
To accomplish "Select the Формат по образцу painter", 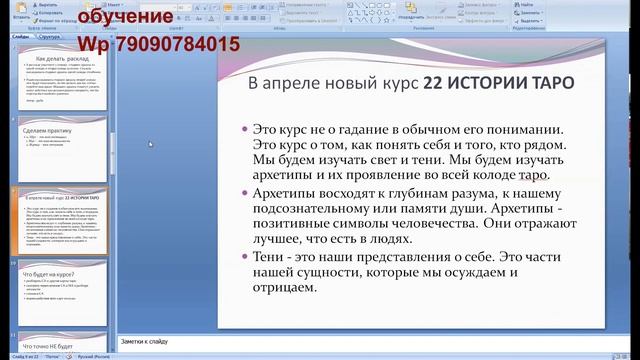I will coord(54,20).
